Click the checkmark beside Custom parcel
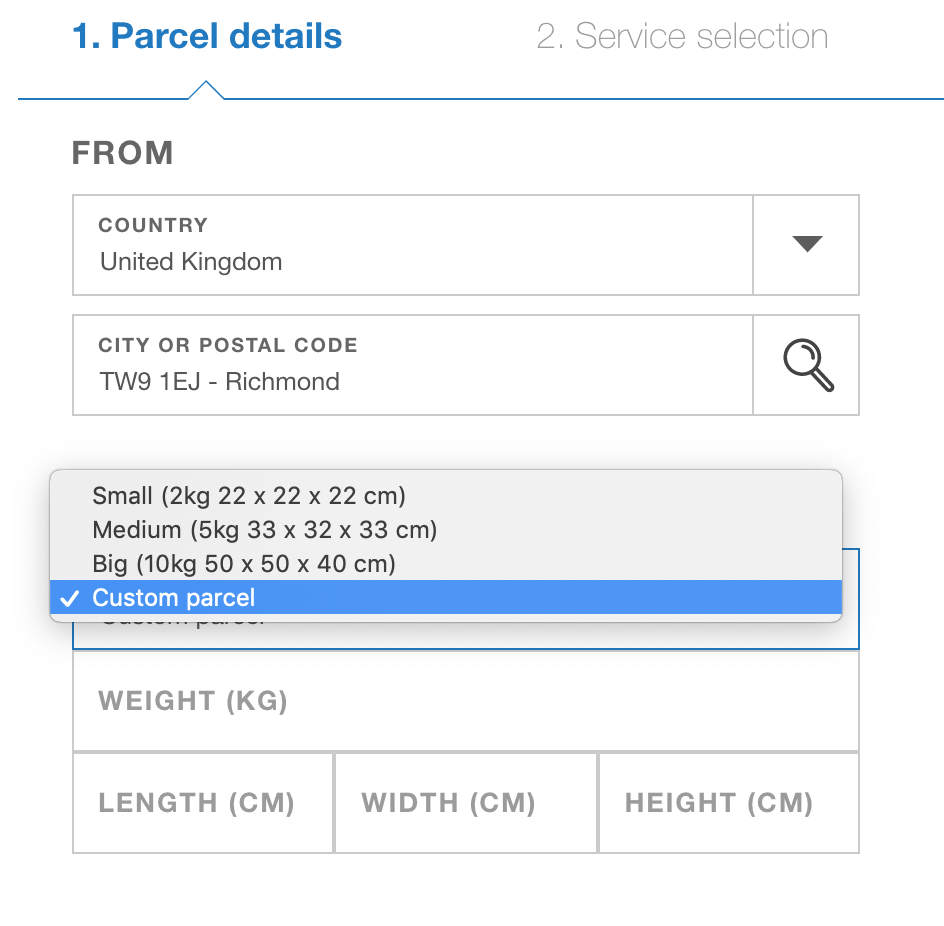Image resolution: width=944 pixels, height=926 pixels. 70,599
